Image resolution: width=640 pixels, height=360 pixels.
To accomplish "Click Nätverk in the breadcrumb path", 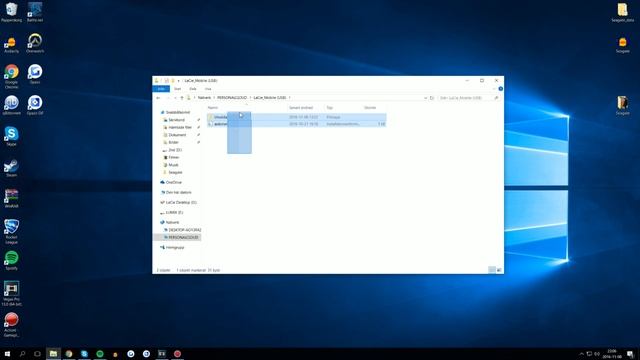I will (x=204, y=98).
